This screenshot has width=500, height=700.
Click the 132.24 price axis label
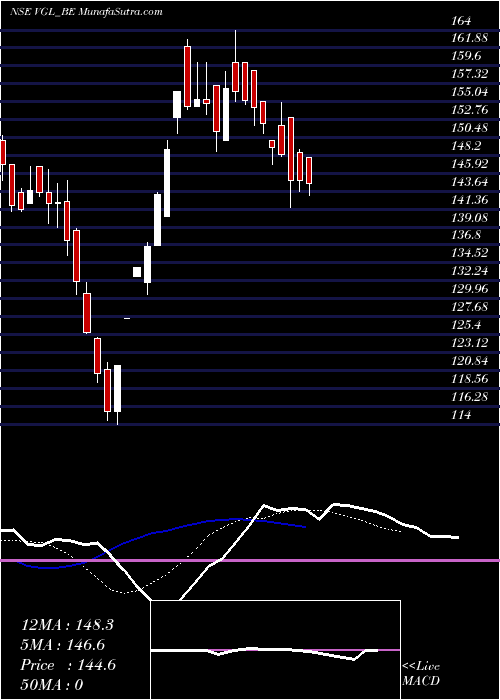pos(469,271)
